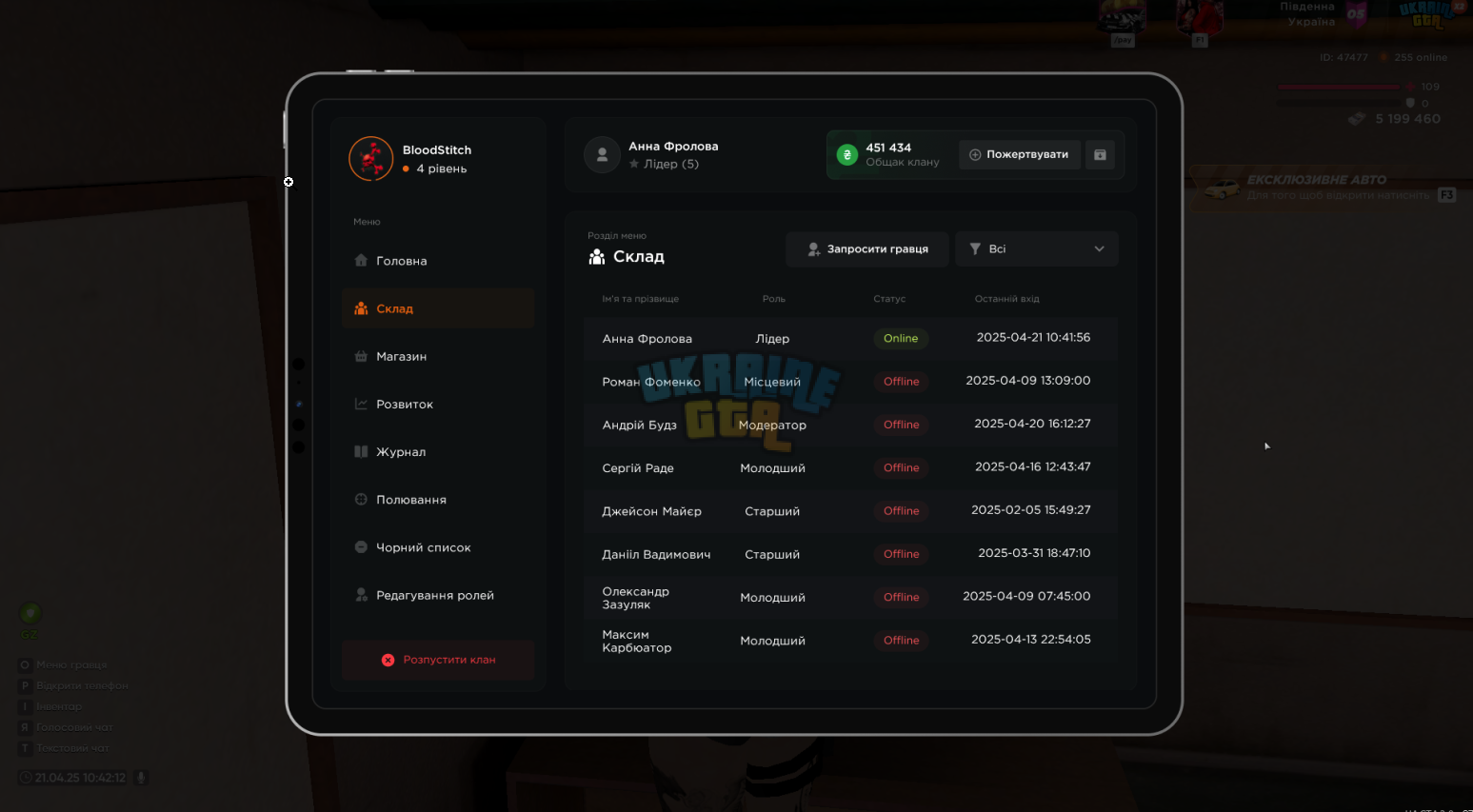
Task: Click the Ім'я та прізвище column header
Action: click(640, 299)
